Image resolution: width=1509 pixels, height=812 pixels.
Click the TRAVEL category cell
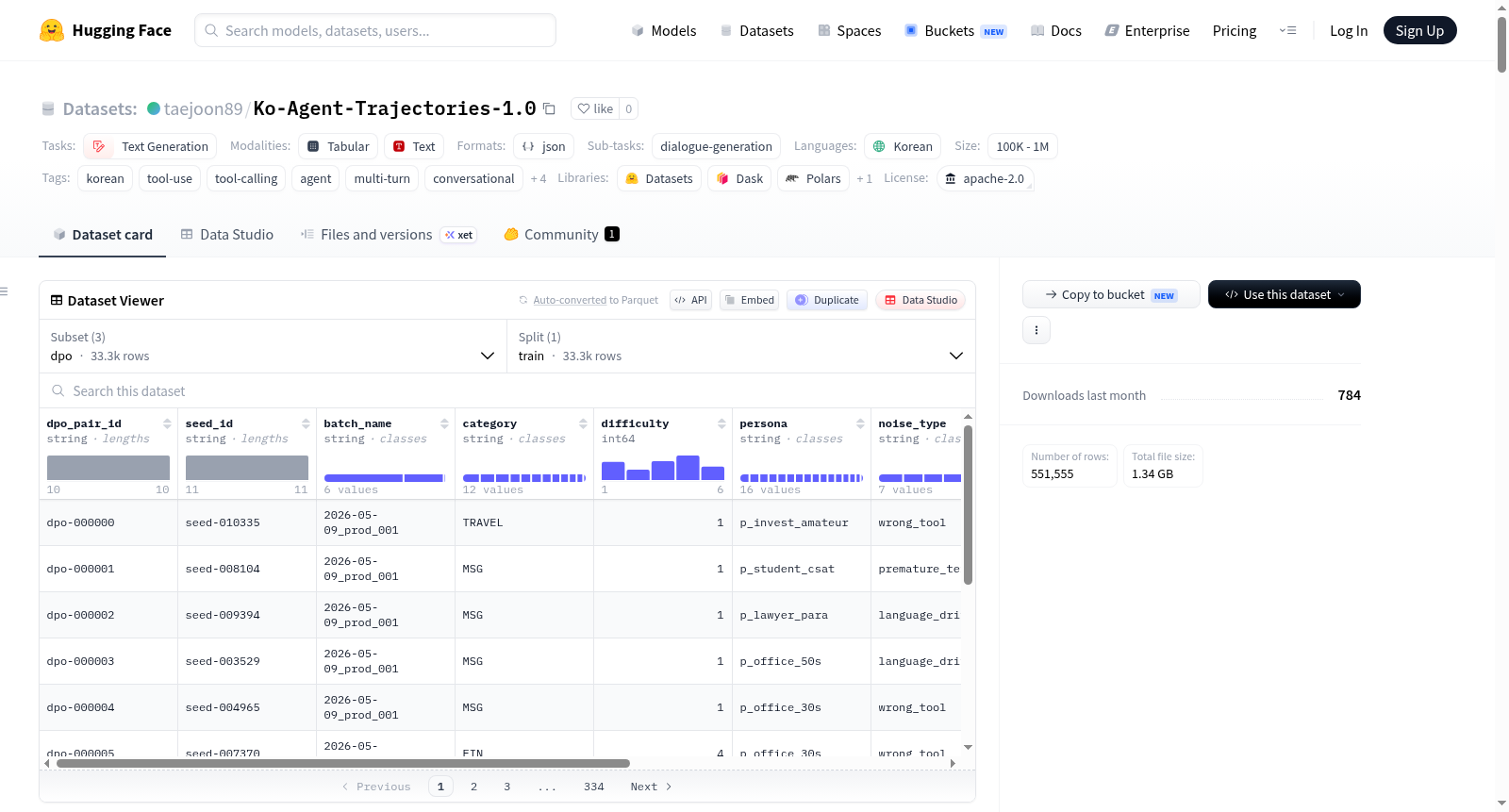coord(523,522)
